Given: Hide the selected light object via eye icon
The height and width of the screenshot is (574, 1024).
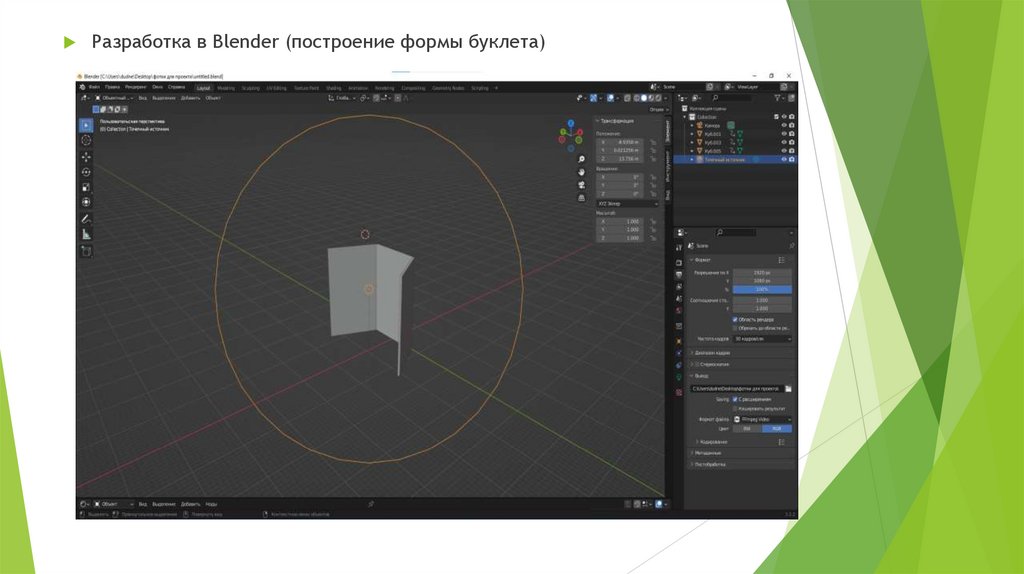Looking at the screenshot, I should pos(783,159).
